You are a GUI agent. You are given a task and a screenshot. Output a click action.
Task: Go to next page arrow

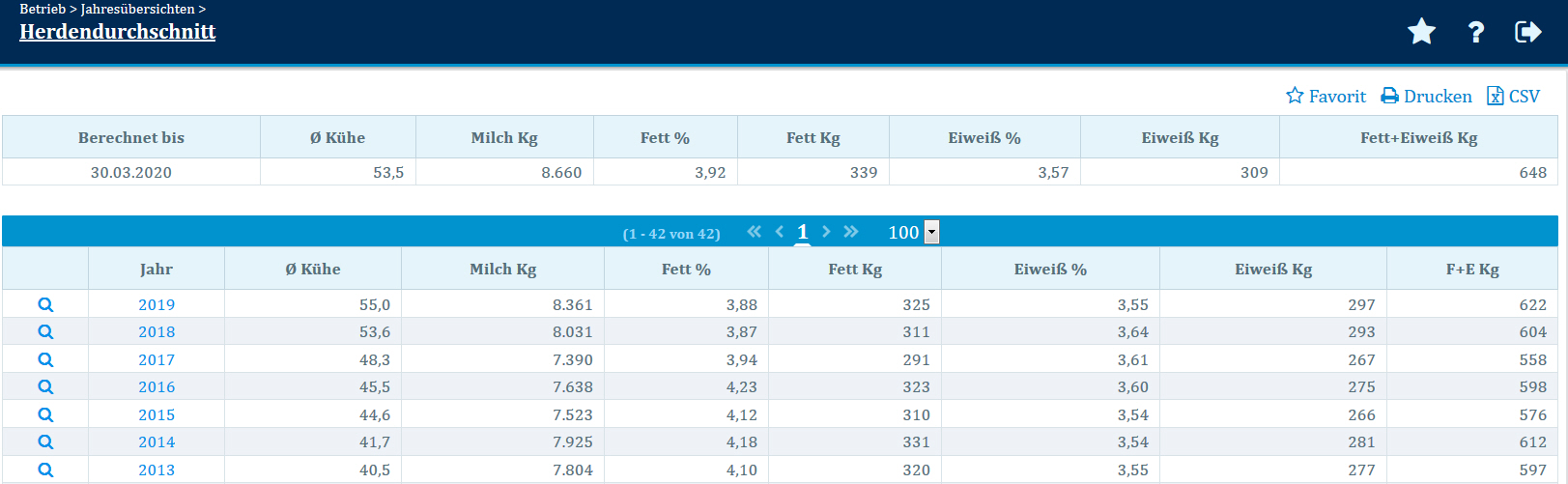[826, 232]
